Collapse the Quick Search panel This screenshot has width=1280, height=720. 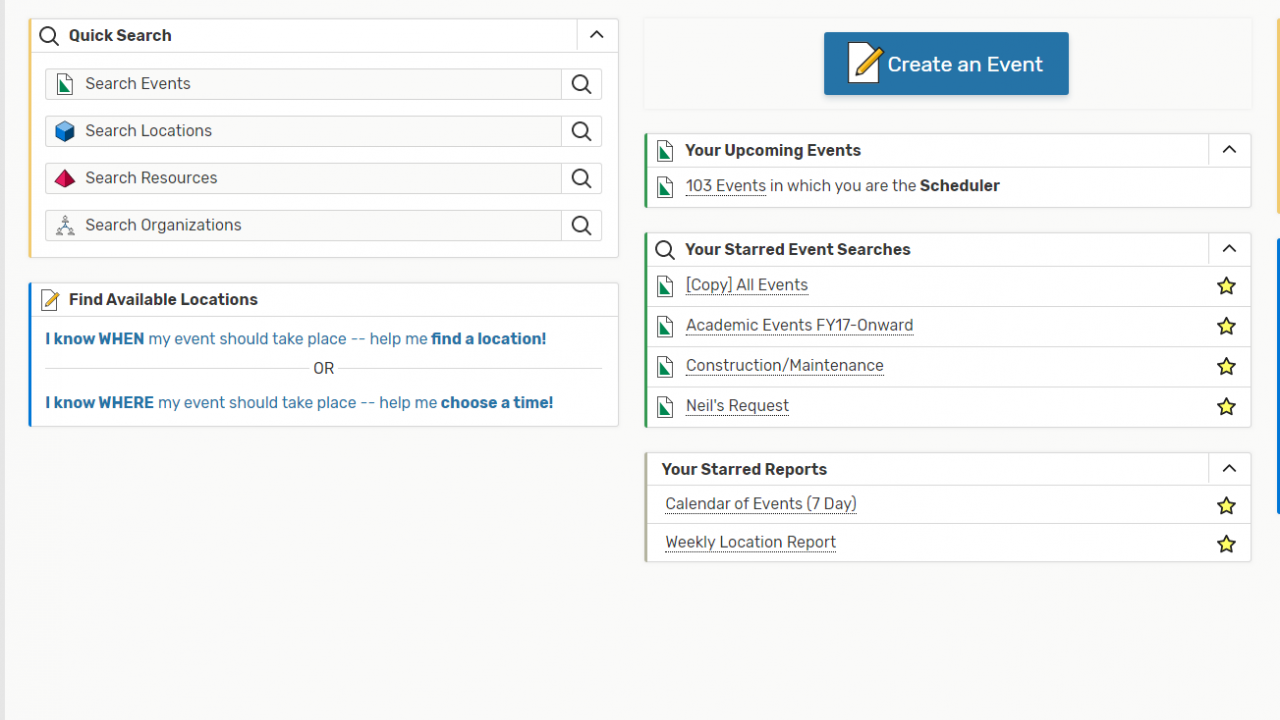[597, 35]
